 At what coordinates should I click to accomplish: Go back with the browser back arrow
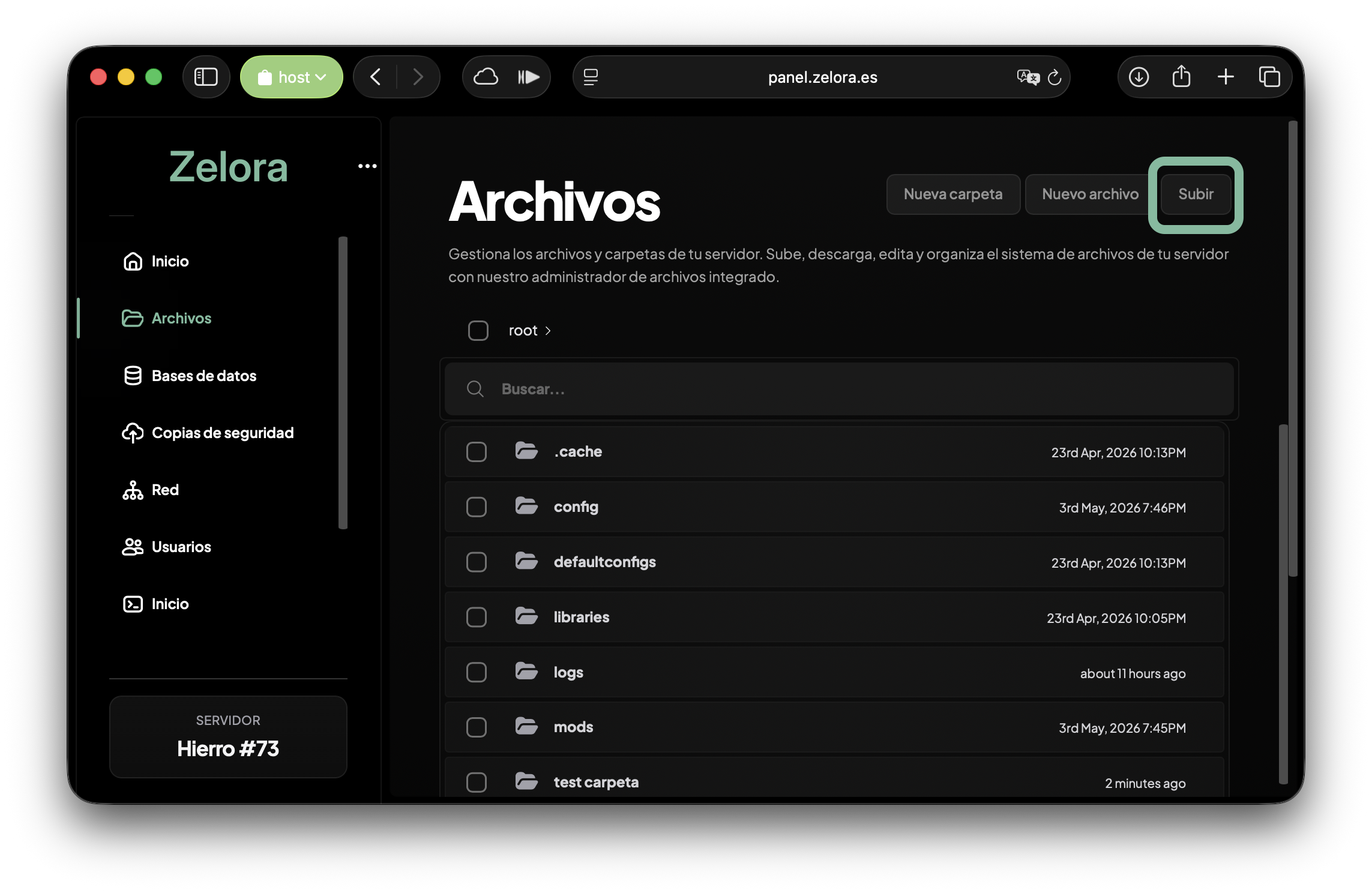376,77
